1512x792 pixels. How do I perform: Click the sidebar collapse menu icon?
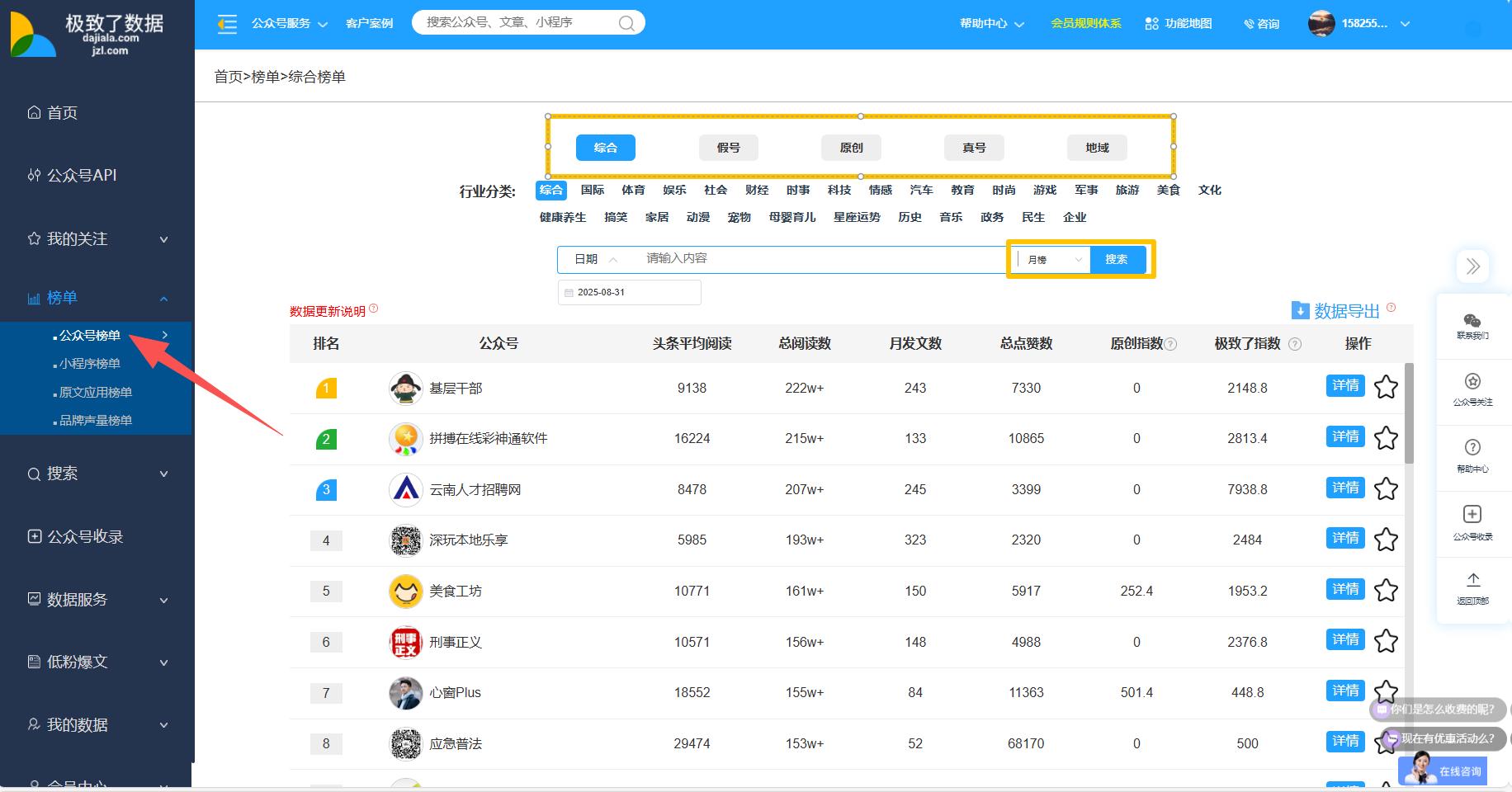click(226, 24)
